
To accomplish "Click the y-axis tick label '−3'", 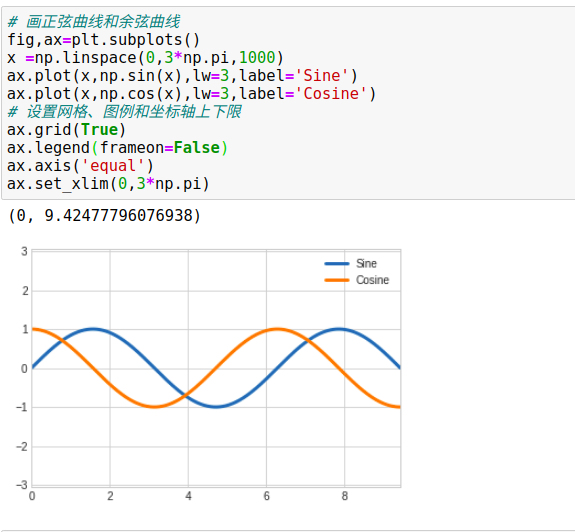I will pos(22,485).
